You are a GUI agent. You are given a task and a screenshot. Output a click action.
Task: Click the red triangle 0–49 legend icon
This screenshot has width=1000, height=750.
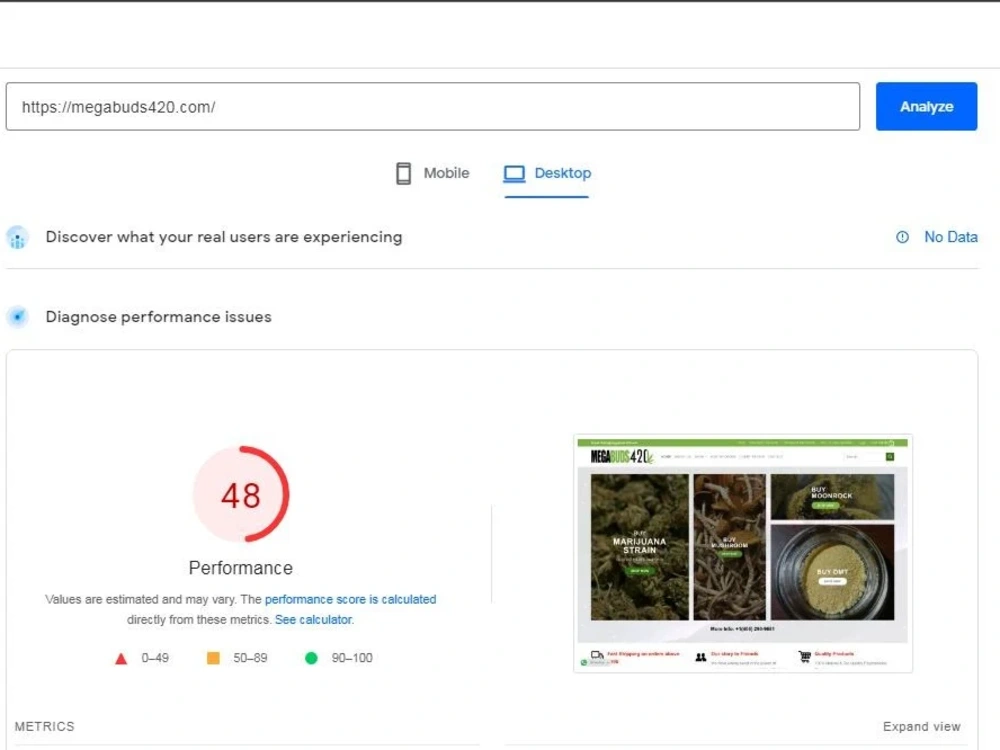pos(121,659)
